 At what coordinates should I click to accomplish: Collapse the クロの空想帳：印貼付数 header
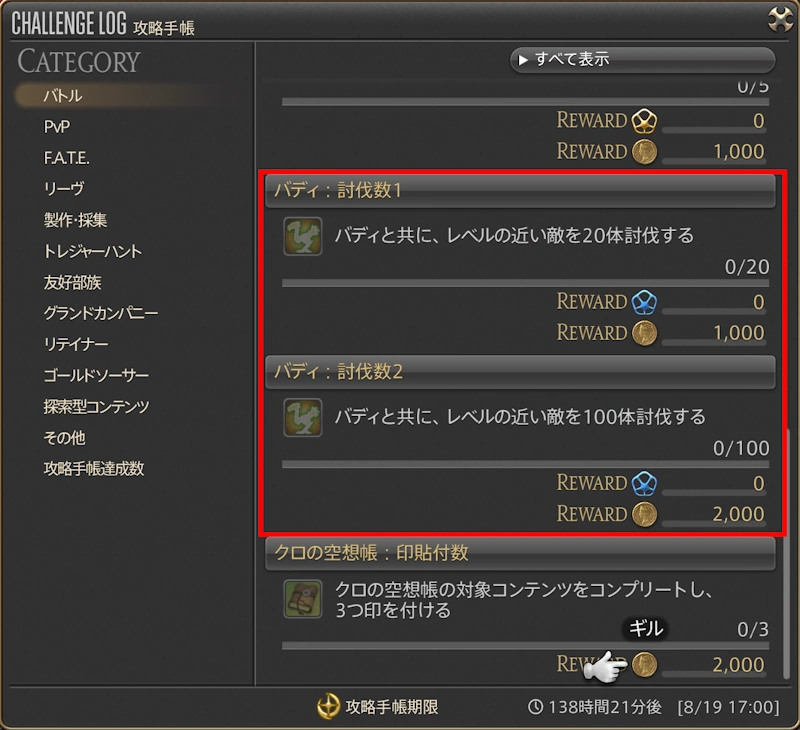(520, 553)
